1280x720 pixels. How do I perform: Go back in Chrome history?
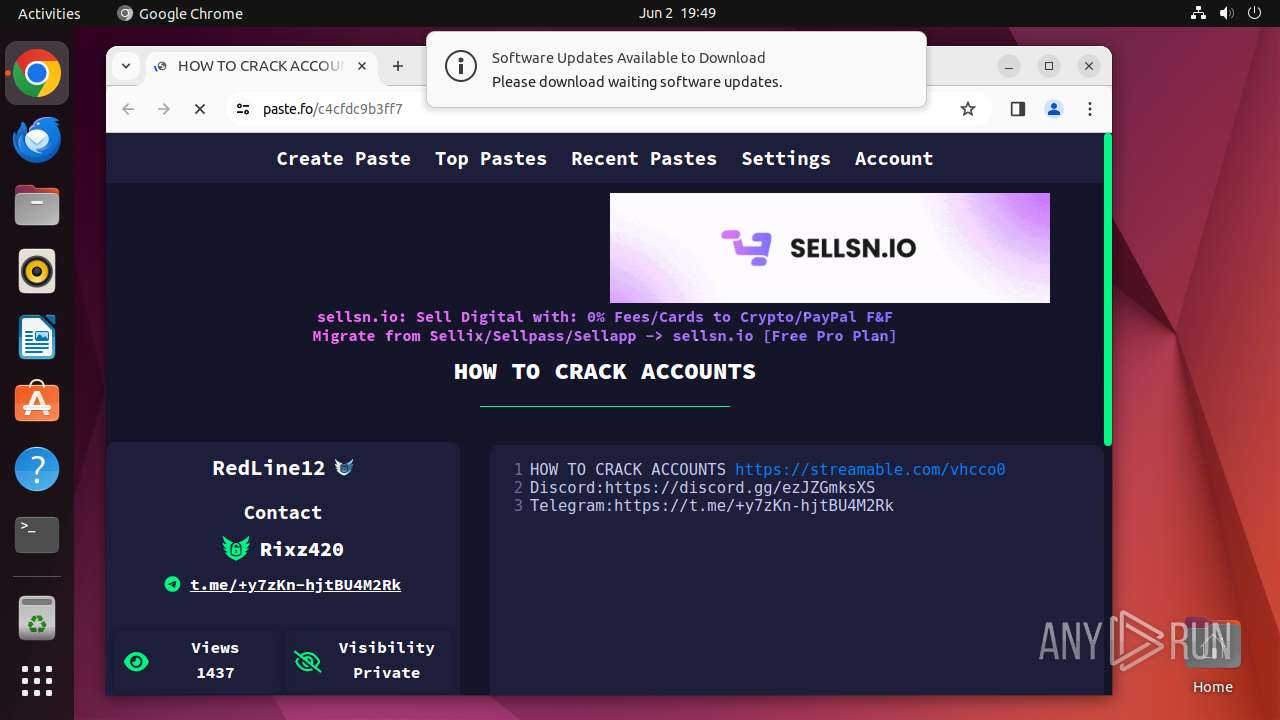tap(128, 109)
